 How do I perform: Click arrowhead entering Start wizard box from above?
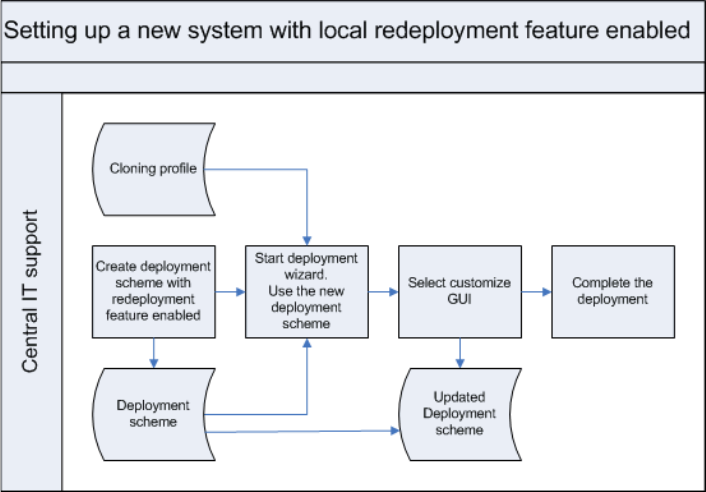[x=307, y=240]
